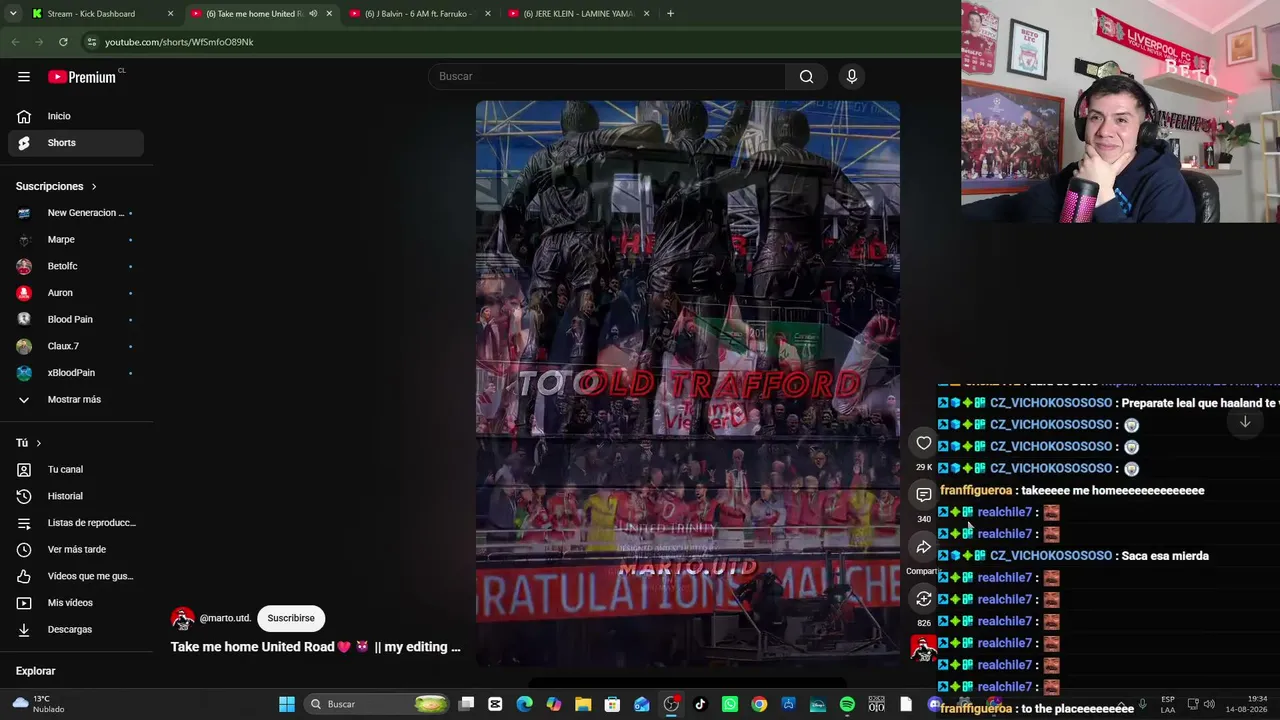Viewport: 1280px width, 720px height.
Task: Open Copilot from the taskbar
Action: [554, 704]
